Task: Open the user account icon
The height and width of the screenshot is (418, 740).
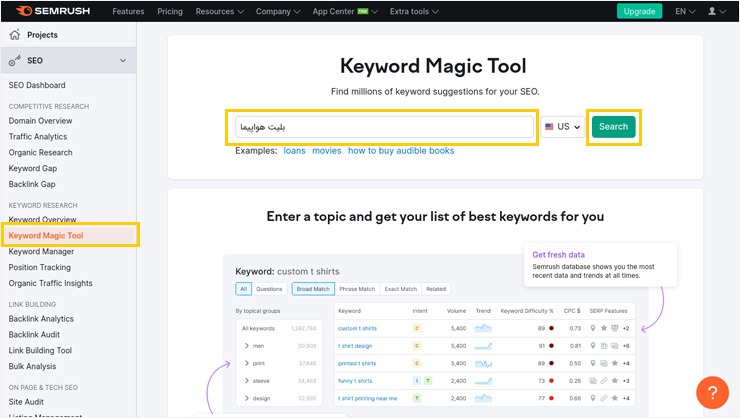Action: click(712, 11)
